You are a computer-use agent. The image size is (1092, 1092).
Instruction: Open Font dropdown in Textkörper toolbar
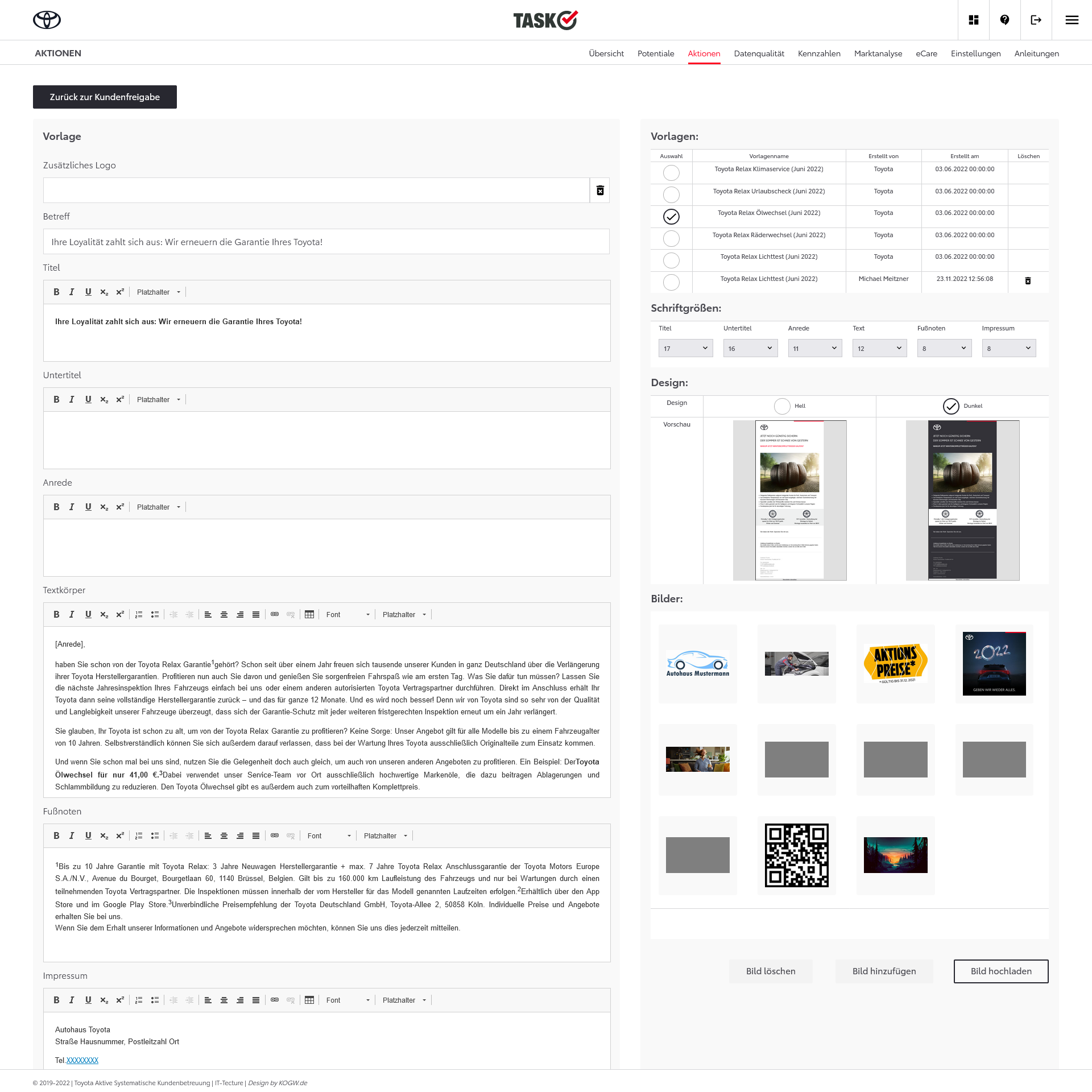[348, 614]
